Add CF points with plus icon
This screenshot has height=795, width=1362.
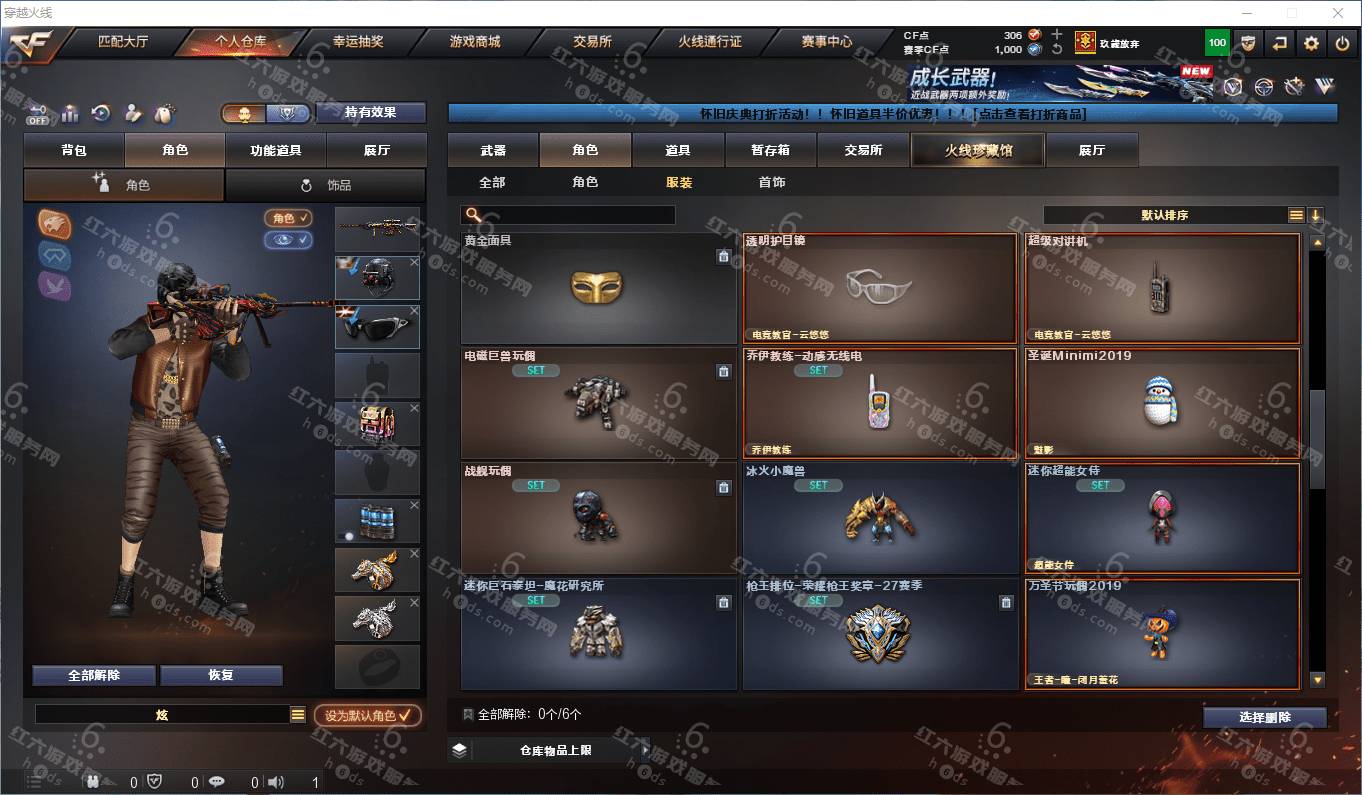click(x=1057, y=34)
